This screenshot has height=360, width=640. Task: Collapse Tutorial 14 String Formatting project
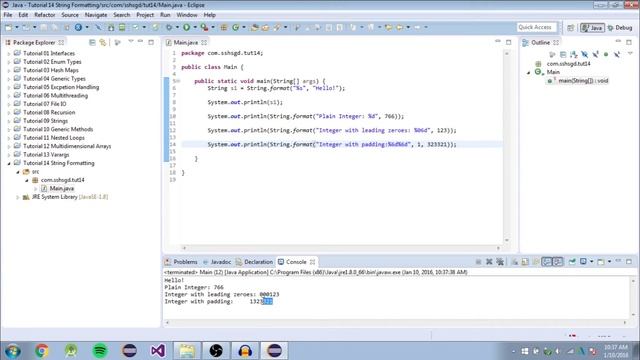(9, 163)
